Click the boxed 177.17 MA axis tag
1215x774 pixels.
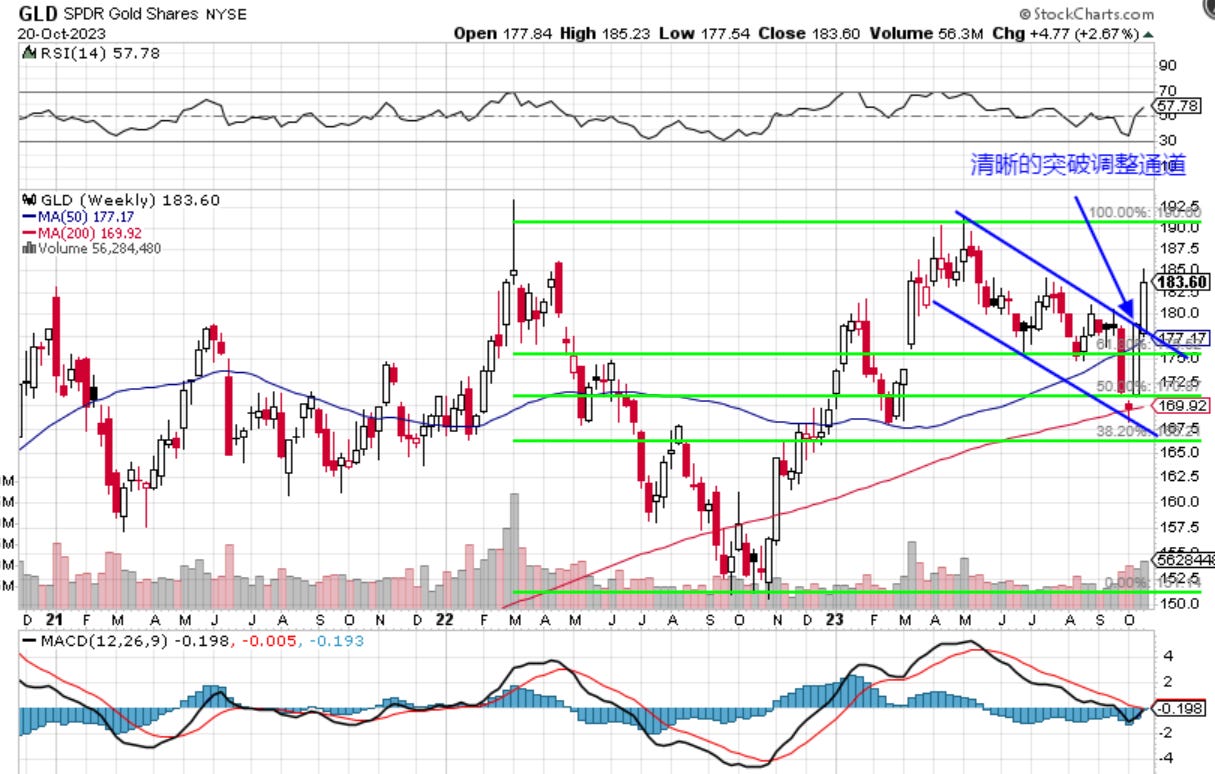(1180, 337)
